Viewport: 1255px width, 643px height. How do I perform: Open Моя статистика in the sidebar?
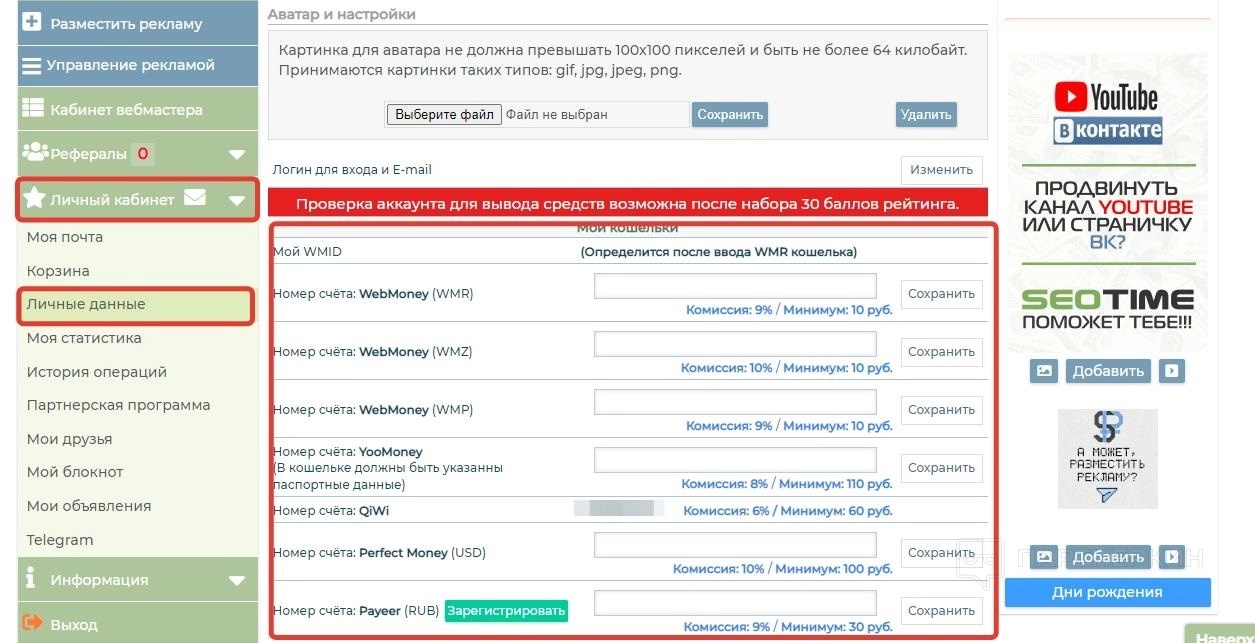pyautogui.click(x=84, y=338)
